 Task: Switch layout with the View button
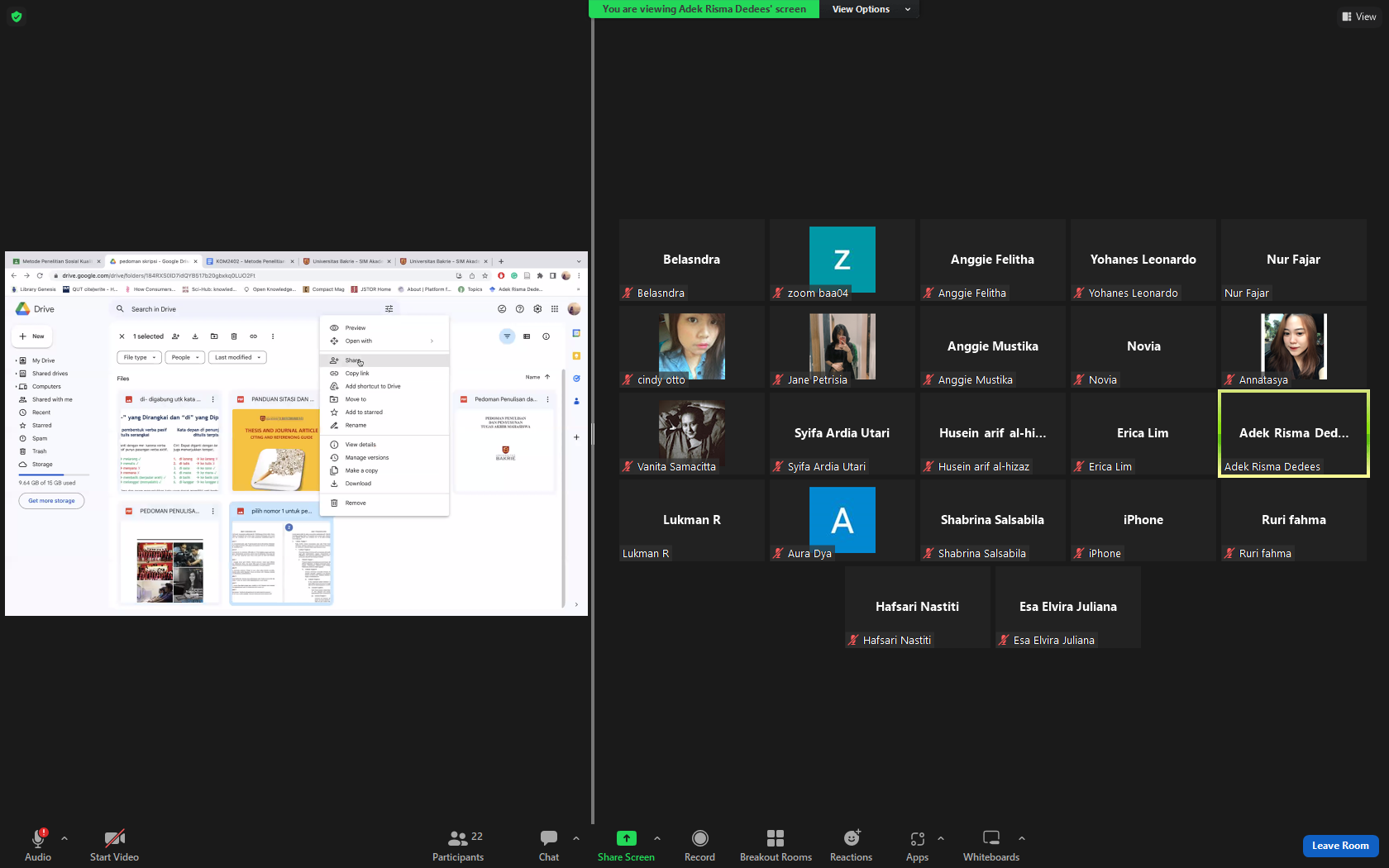tap(1359, 17)
